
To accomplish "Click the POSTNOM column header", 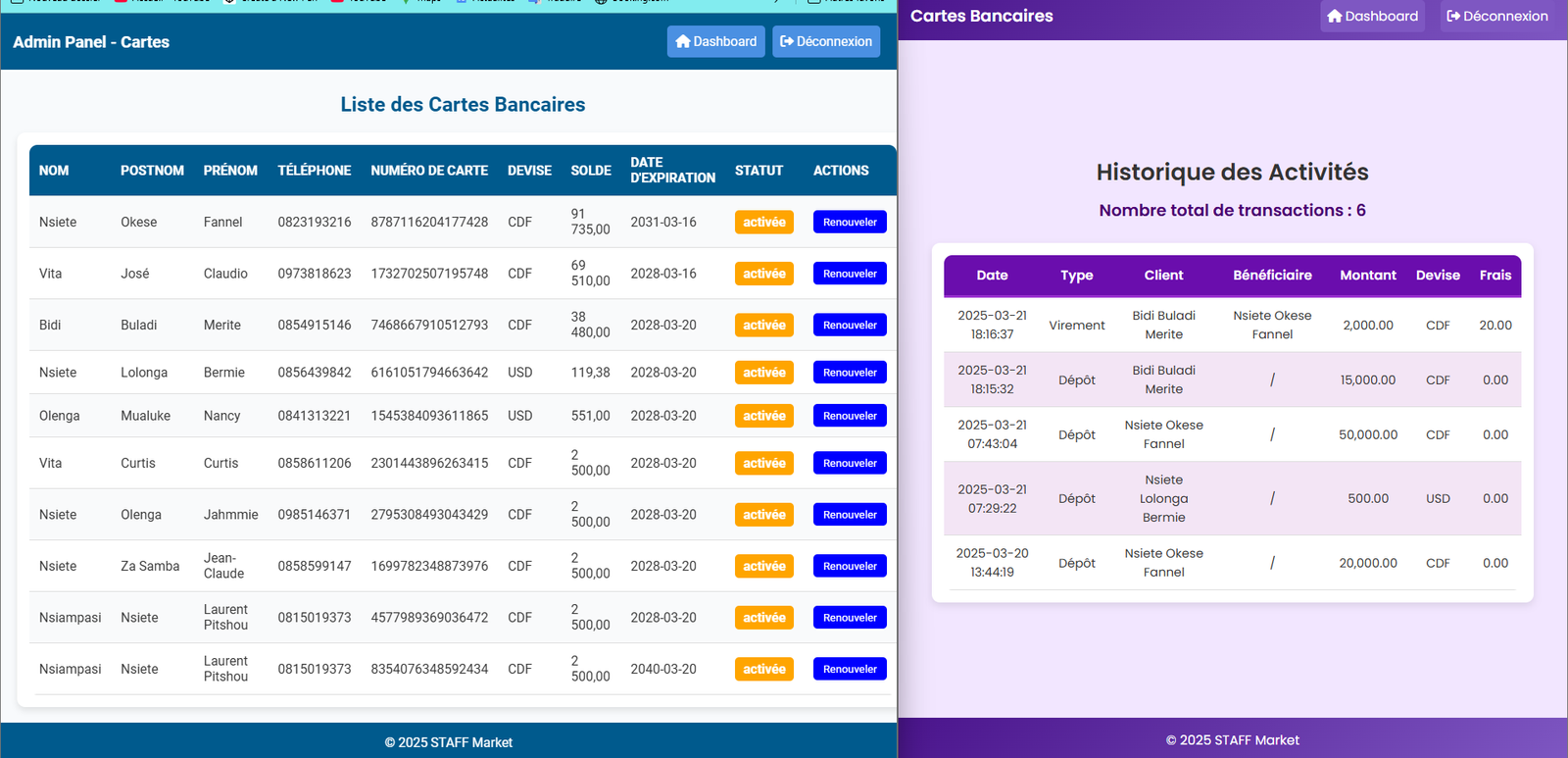I will [x=152, y=171].
